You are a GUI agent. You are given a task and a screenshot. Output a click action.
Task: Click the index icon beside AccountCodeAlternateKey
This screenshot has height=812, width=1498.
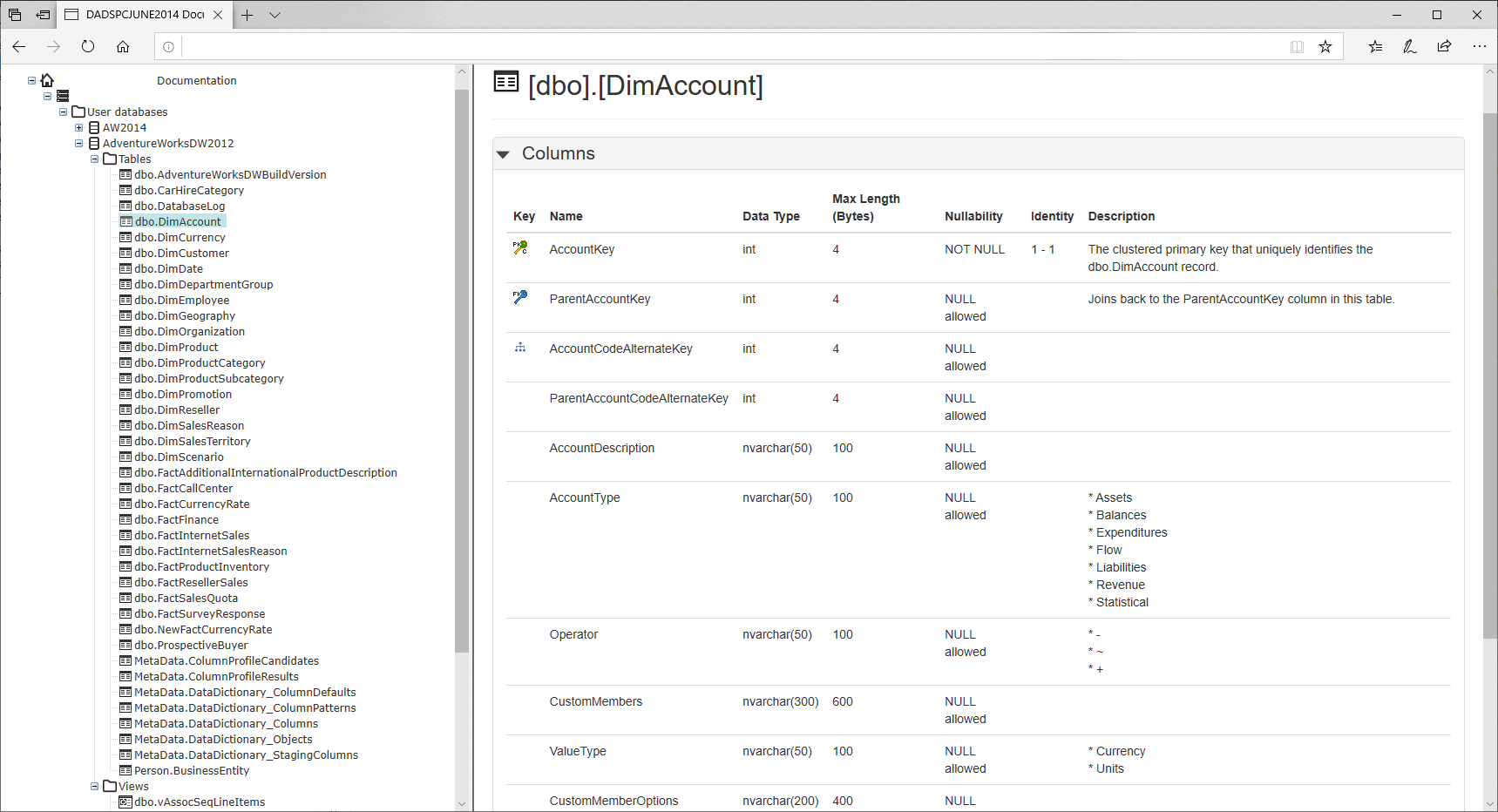(x=520, y=348)
